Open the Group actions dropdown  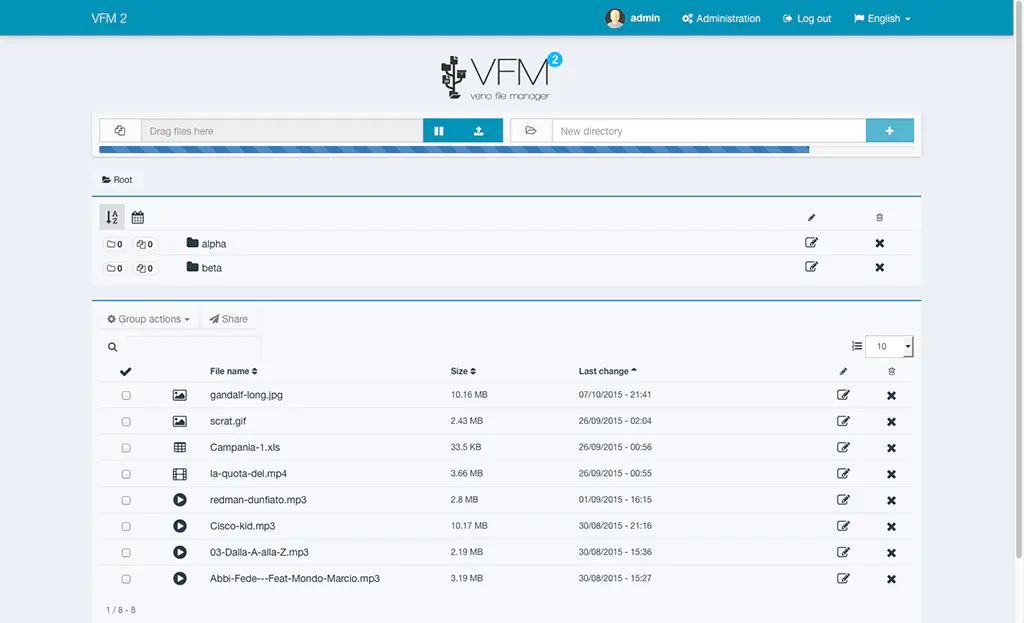pyautogui.click(x=148, y=319)
